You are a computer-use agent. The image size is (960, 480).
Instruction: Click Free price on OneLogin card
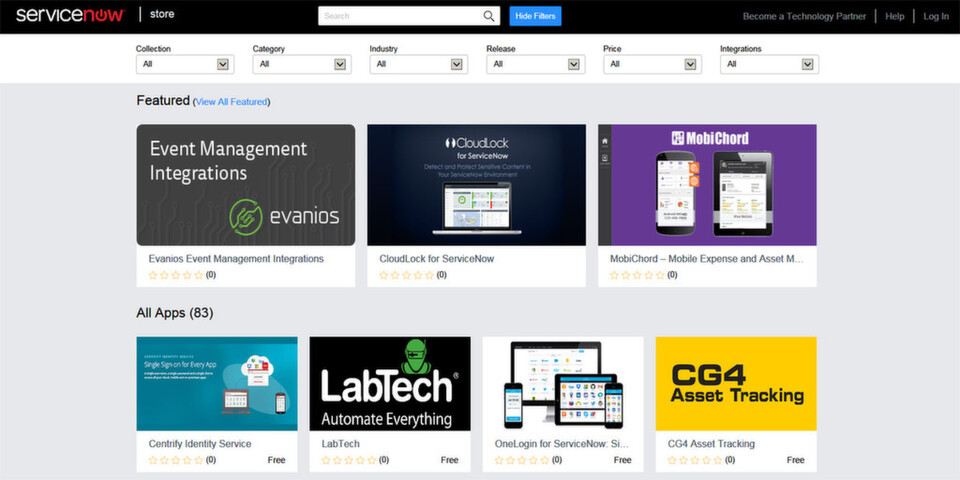pos(623,460)
